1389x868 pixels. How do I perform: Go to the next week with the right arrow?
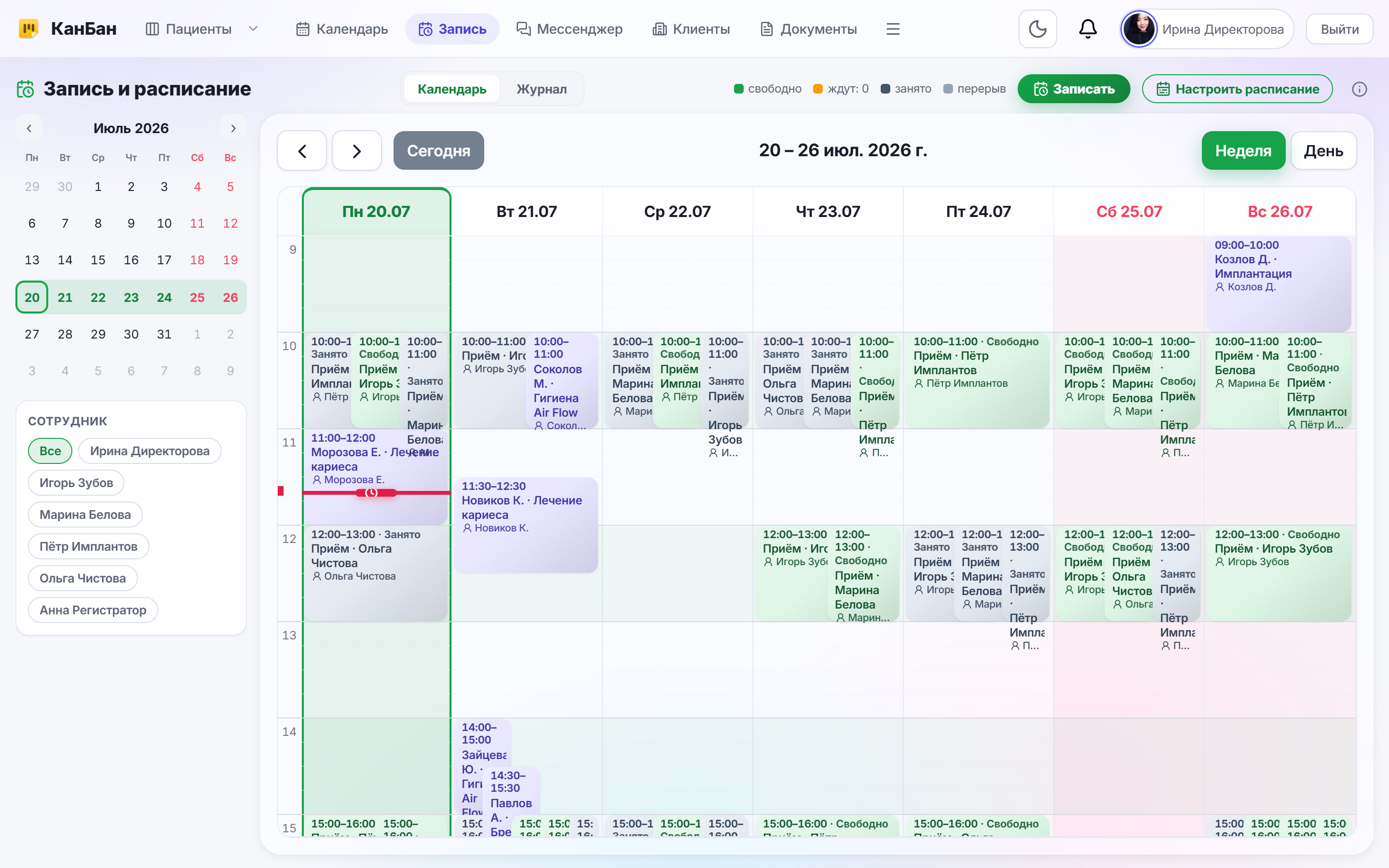click(x=356, y=150)
